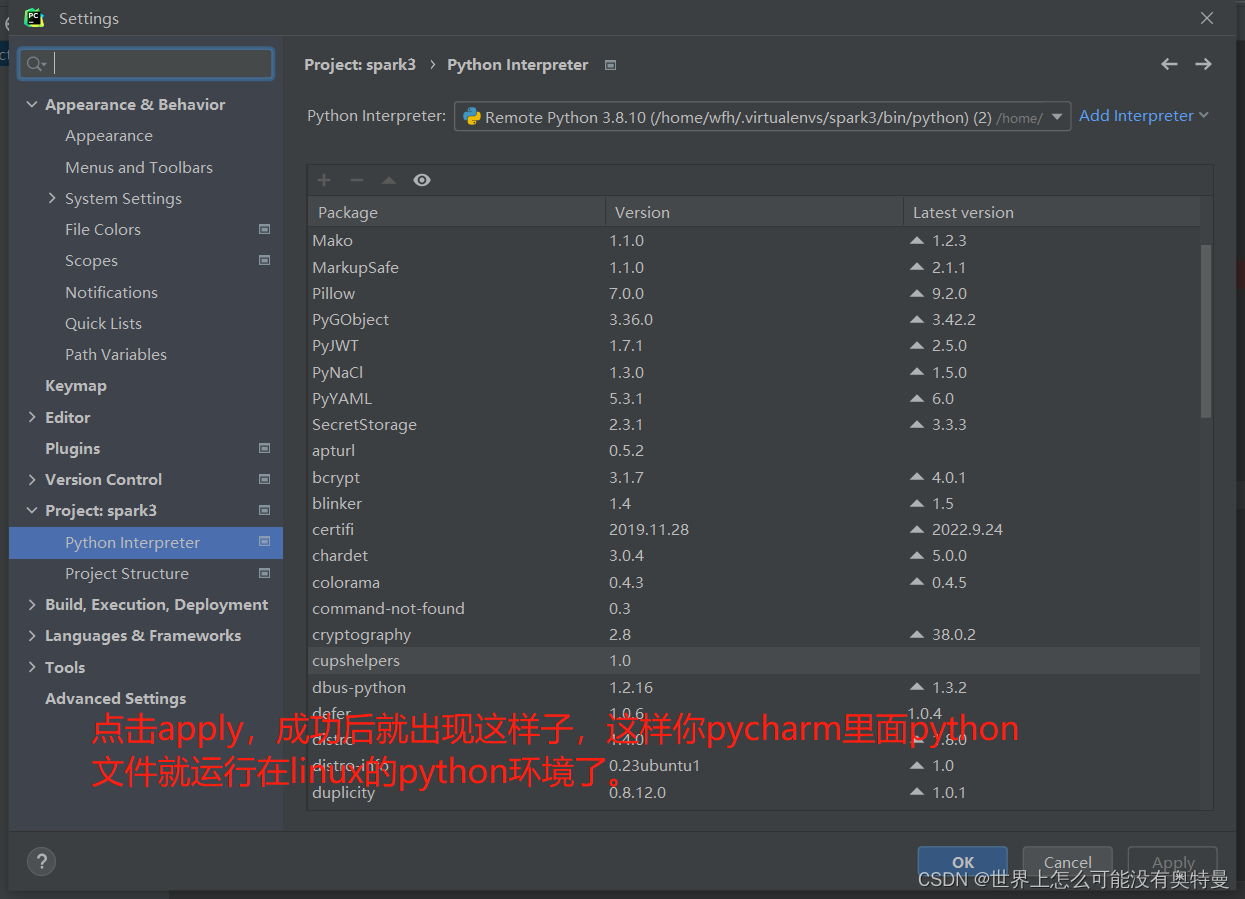The height and width of the screenshot is (899, 1245).
Task: Open Advanced Settings page
Action: (115, 698)
